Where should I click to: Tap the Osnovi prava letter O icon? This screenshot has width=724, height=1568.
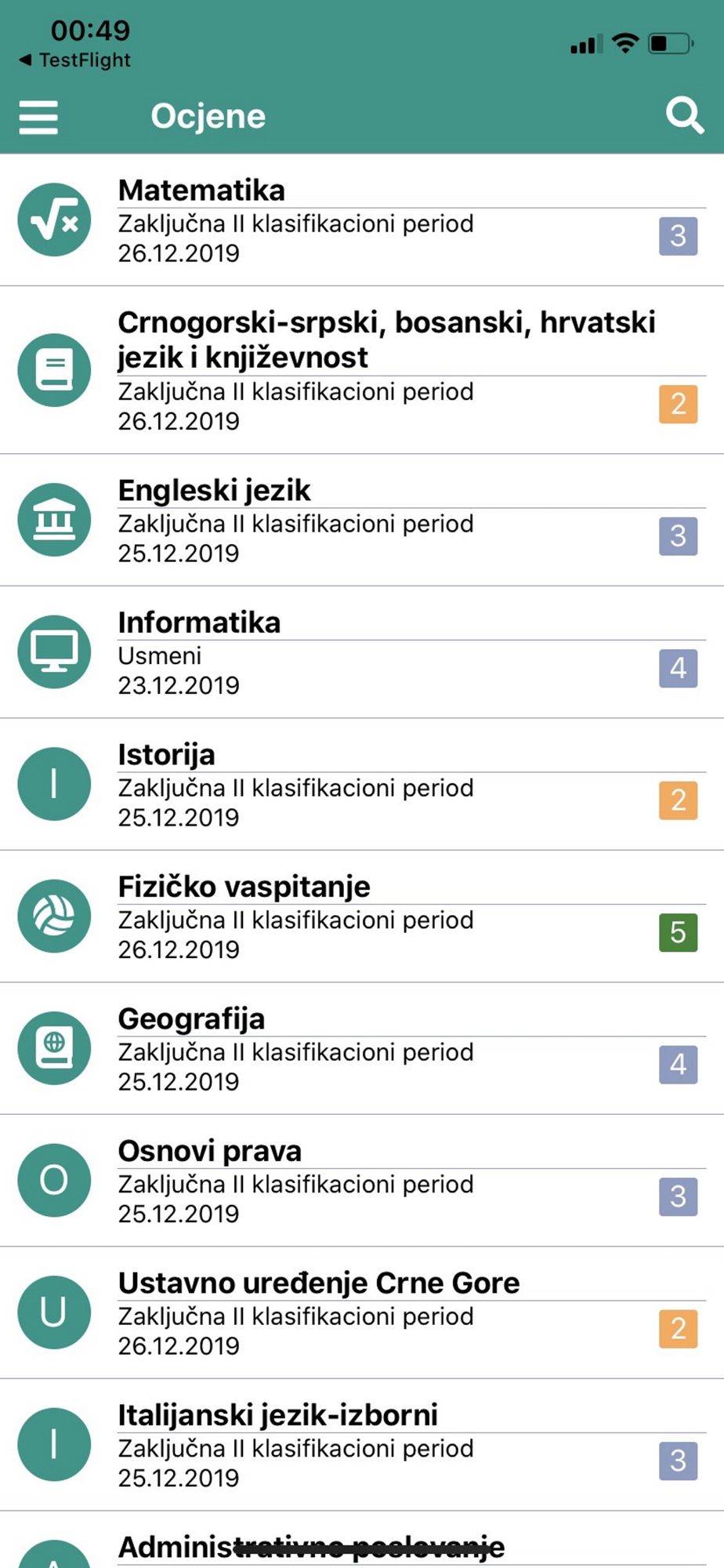(54, 1180)
